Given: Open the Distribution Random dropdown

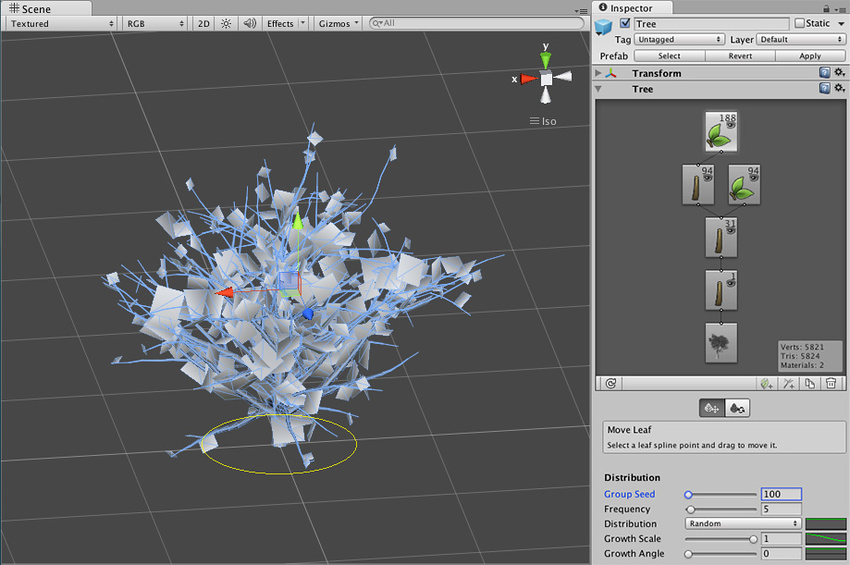Looking at the screenshot, I should [743, 524].
